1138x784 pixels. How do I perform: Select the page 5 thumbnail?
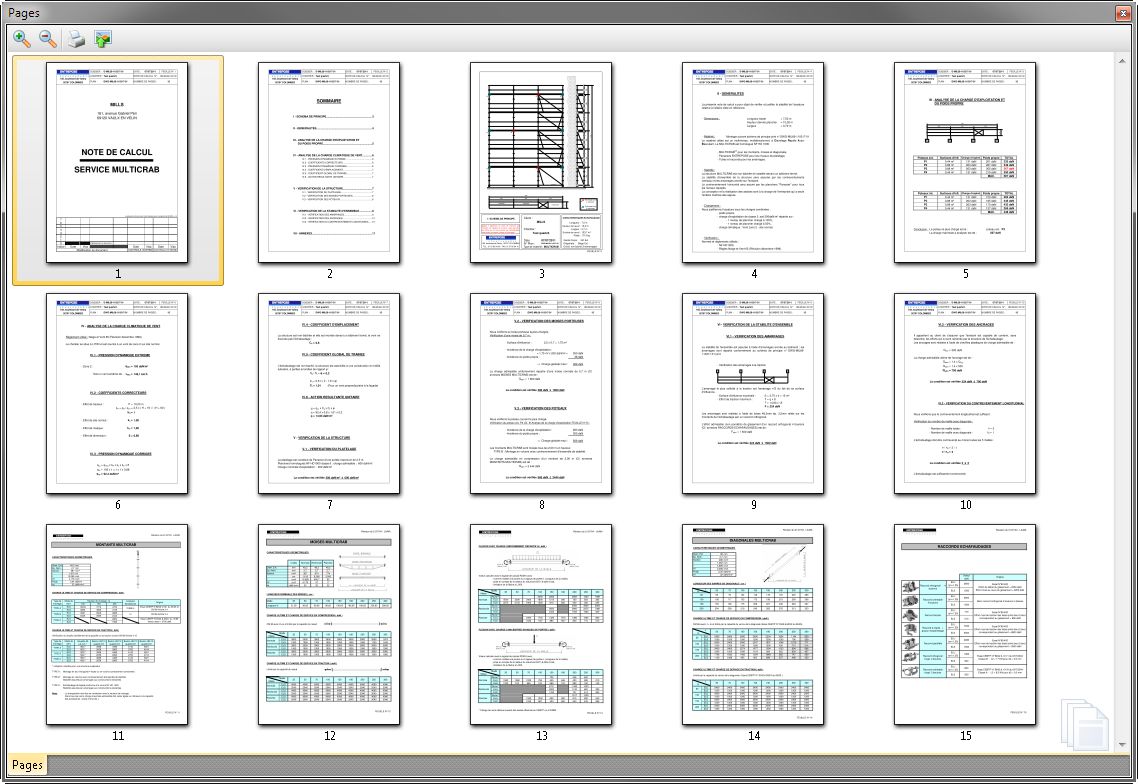click(x=965, y=162)
